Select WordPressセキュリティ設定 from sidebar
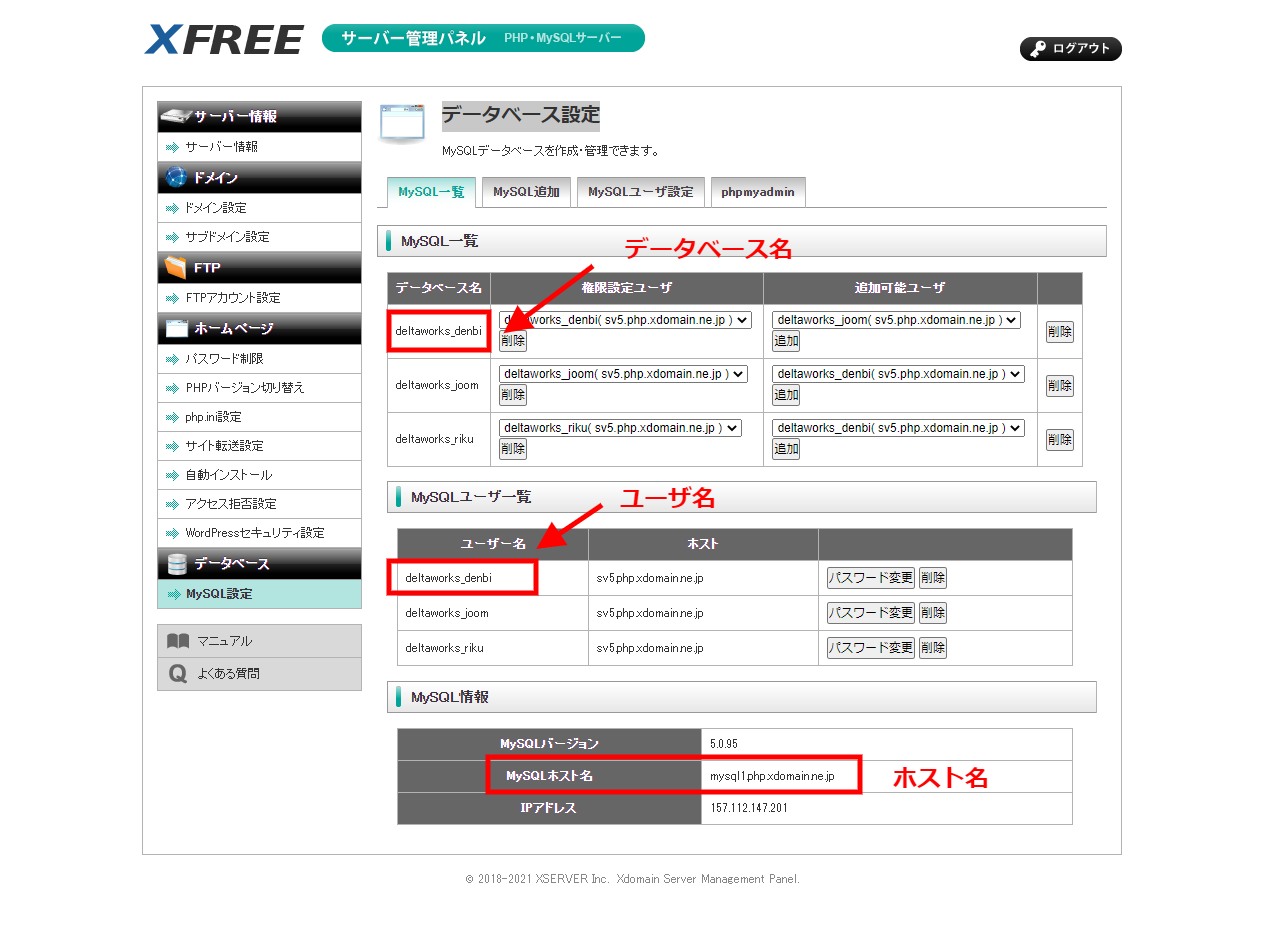1264x930 pixels. pos(254,533)
